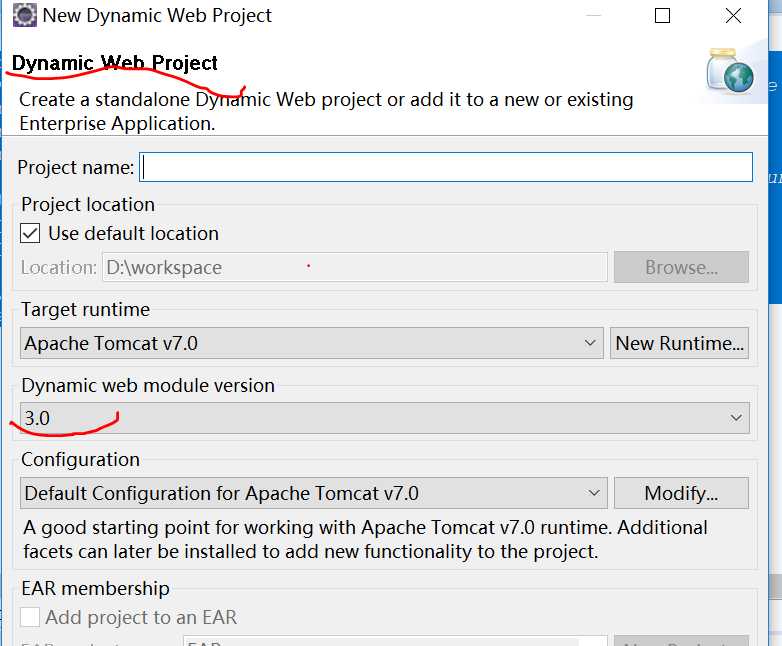Maximize the New Dynamic Web Project dialog
Screen dimensions: 782x646
tap(662, 16)
